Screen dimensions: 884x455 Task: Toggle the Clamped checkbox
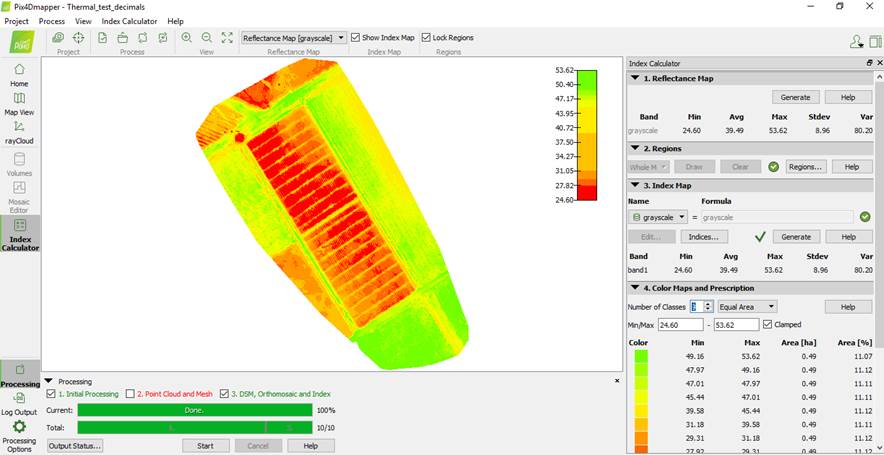(767, 325)
